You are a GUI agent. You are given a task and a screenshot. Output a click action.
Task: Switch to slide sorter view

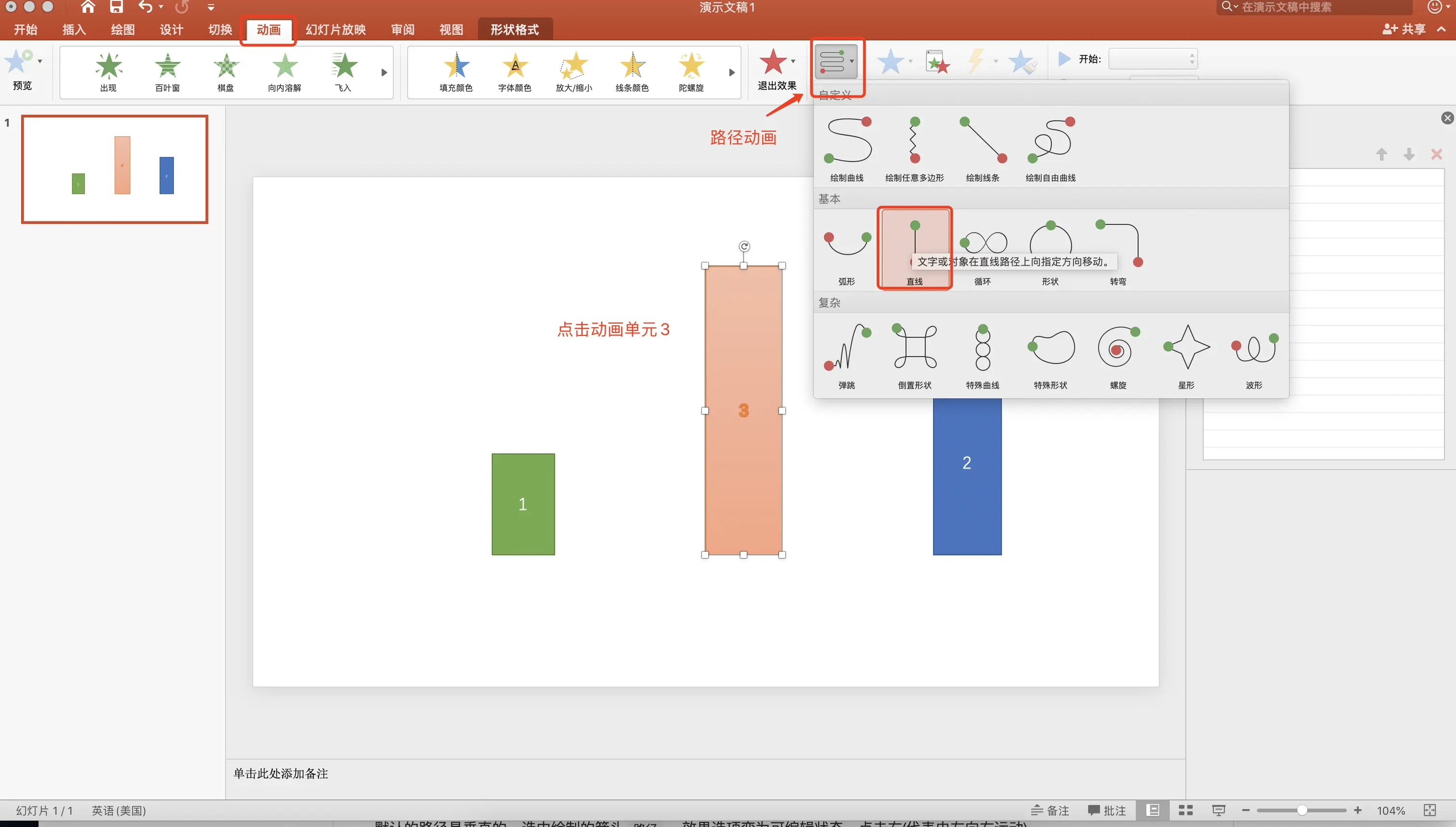(x=1186, y=810)
